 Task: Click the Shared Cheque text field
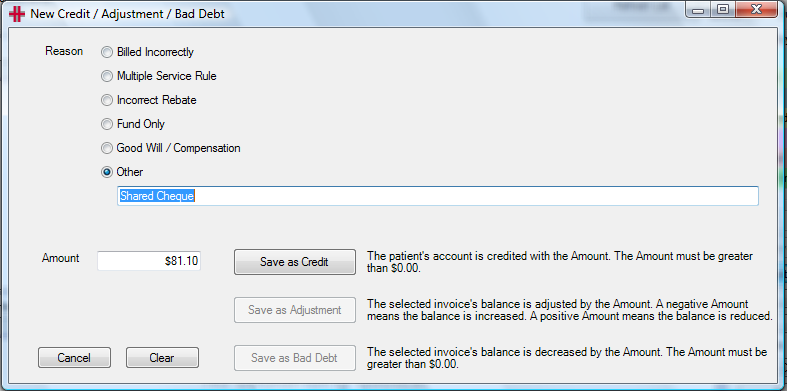click(438, 196)
